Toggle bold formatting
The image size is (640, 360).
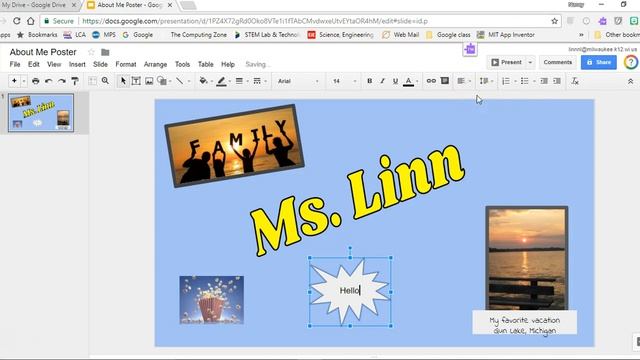tap(369, 81)
